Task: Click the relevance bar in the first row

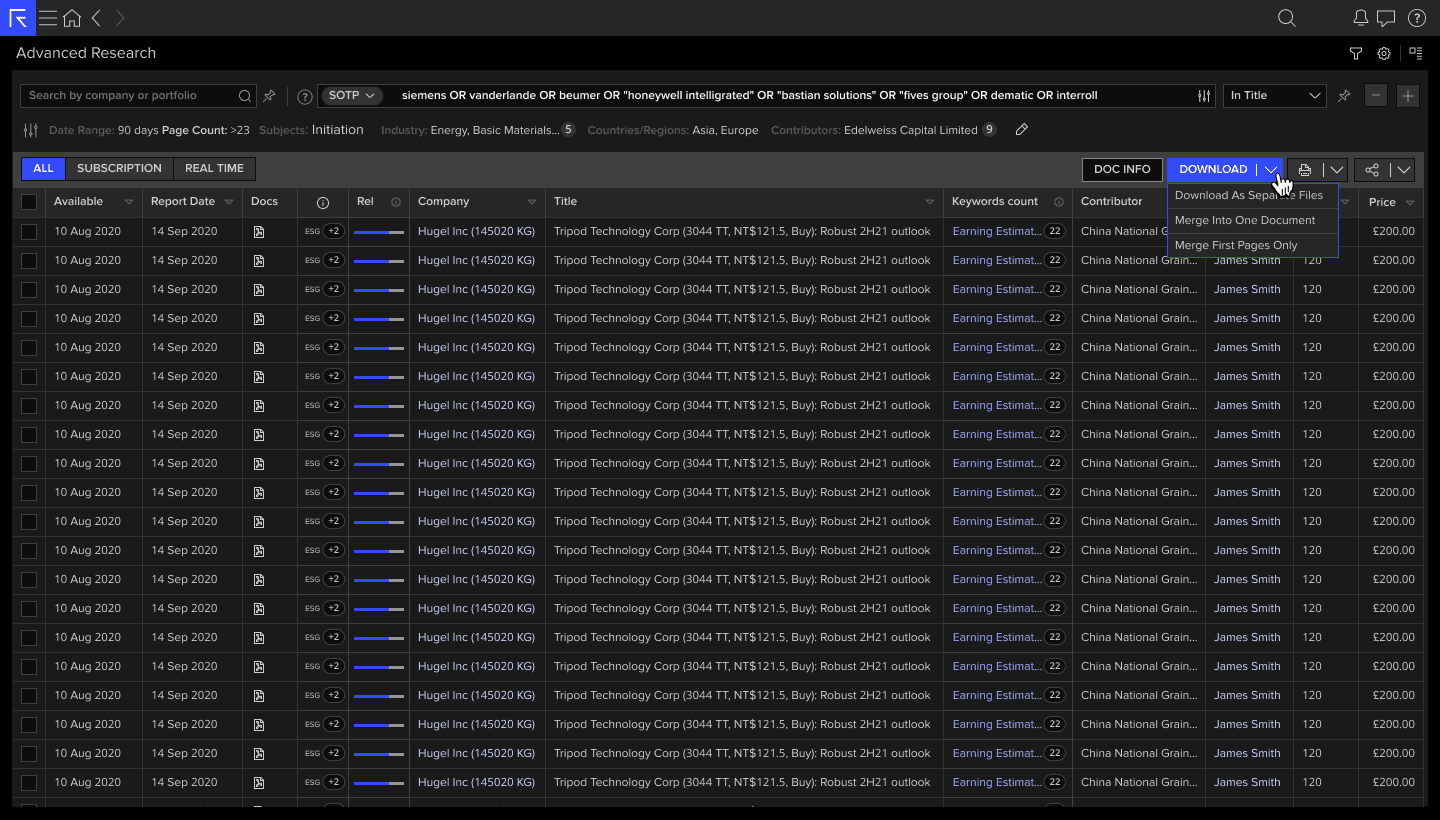Action: [379, 232]
